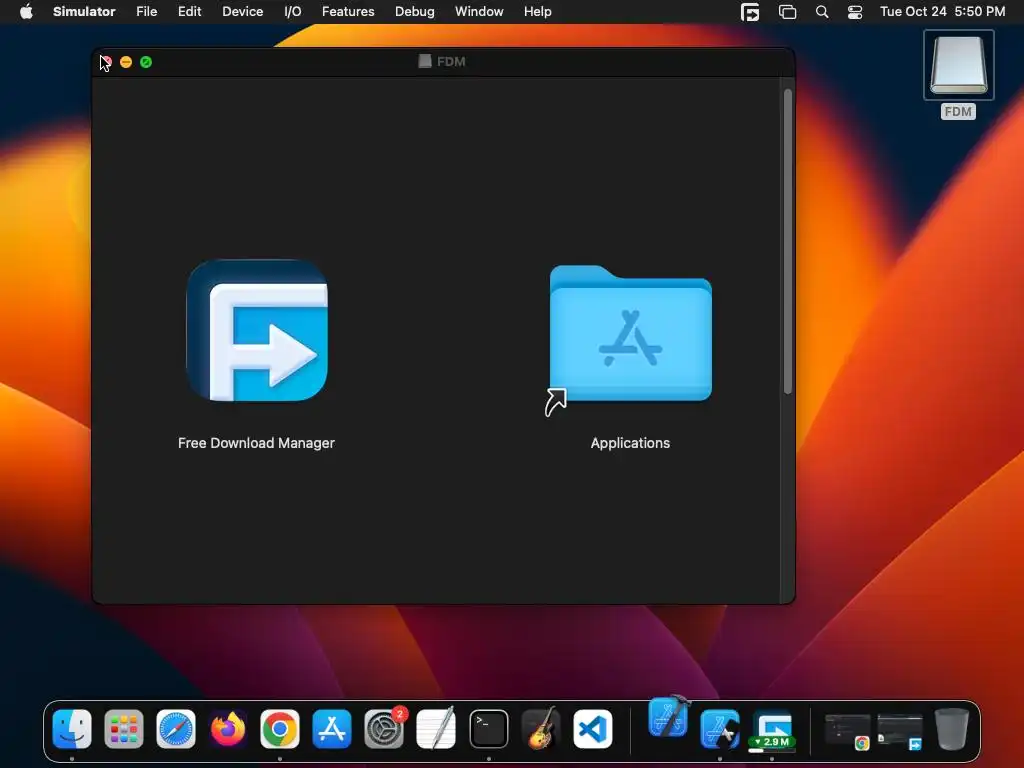Close the FDM window

coord(106,62)
